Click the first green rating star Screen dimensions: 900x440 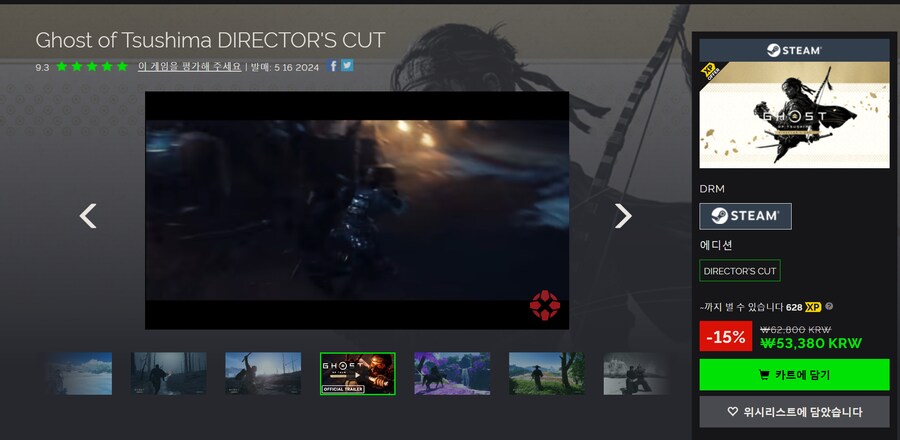[62, 67]
